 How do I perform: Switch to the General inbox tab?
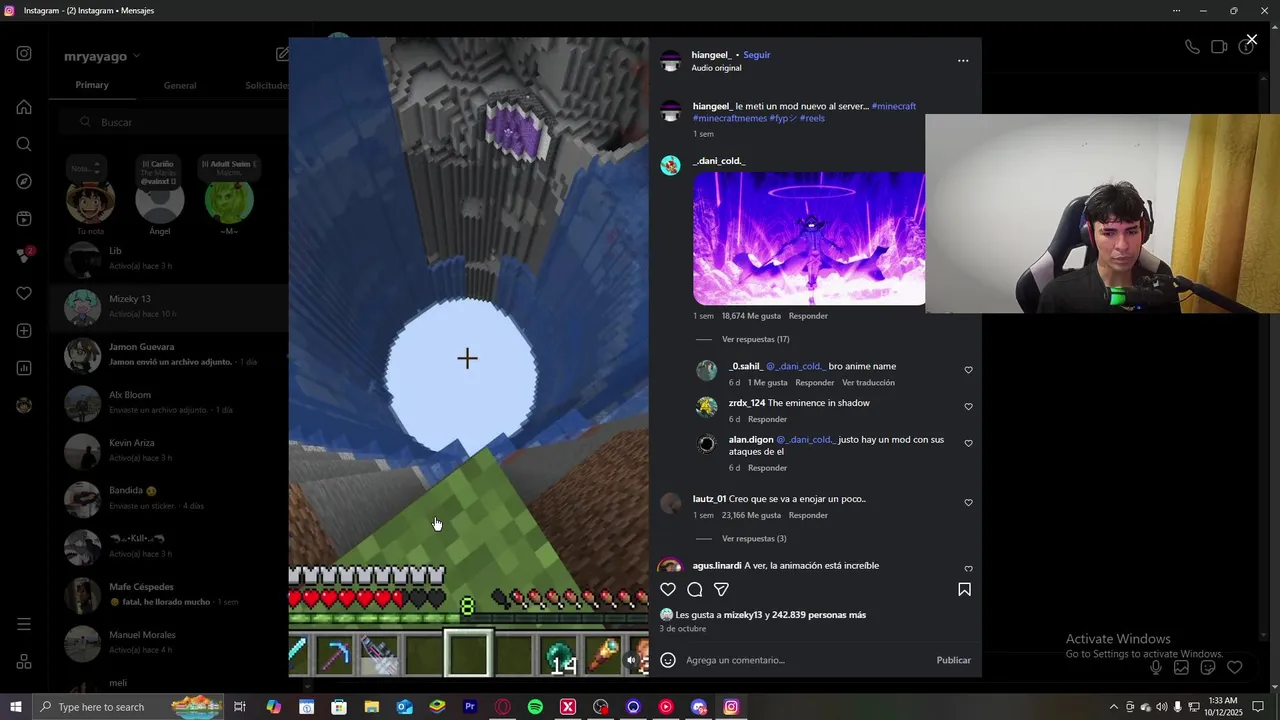coord(180,86)
